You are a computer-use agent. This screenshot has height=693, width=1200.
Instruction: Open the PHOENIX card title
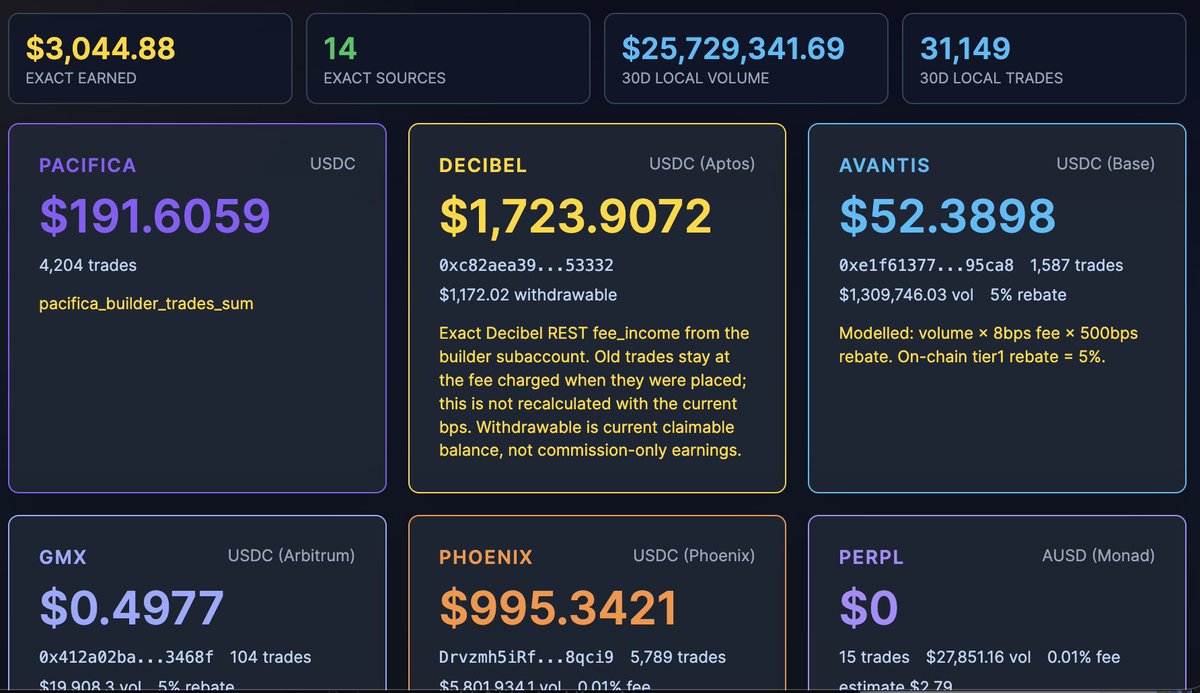486,557
